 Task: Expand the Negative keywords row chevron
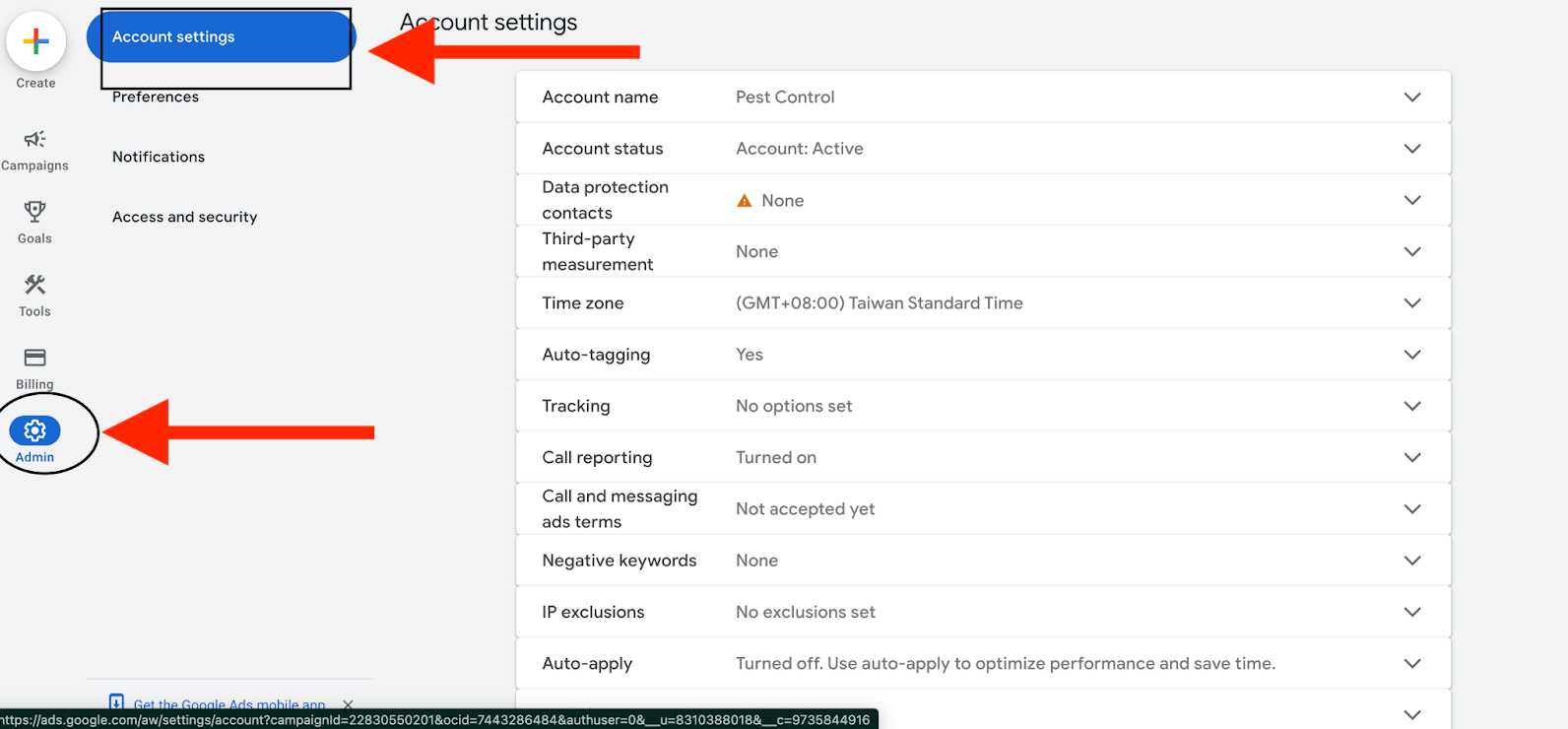(x=1412, y=561)
